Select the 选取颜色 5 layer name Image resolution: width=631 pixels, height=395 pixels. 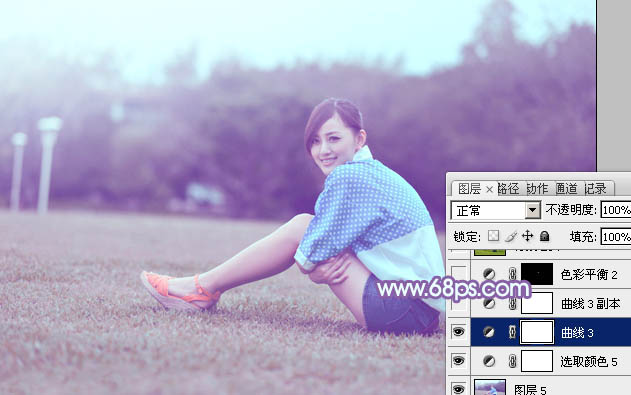[589, 362]
